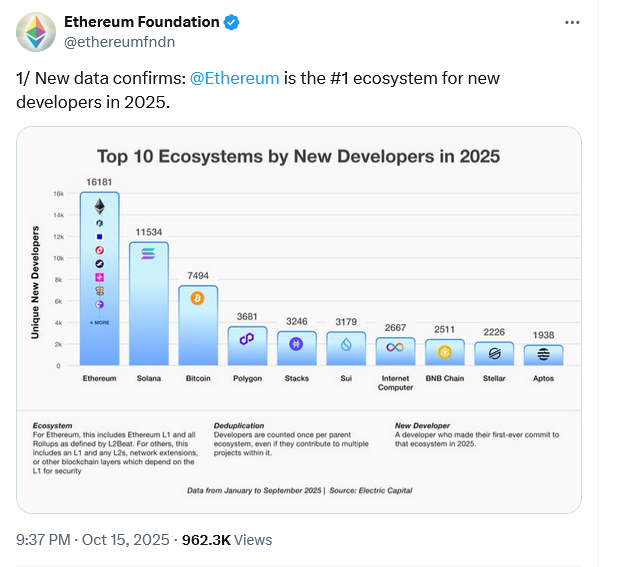Click the Ethereum Foundation profile avatar
The image size is (621, 567).
35,32
